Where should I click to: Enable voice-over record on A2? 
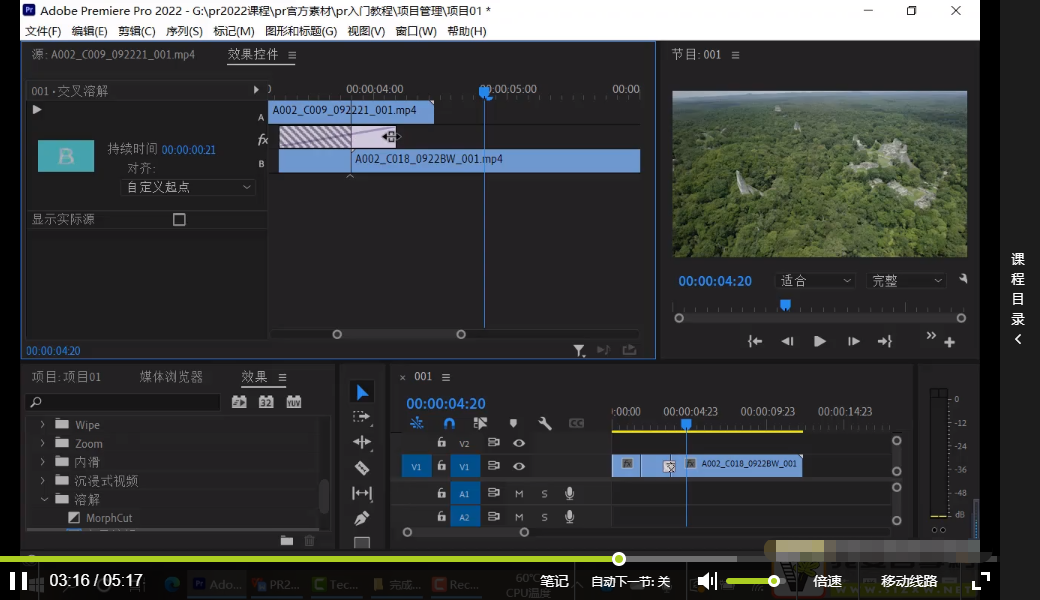(569, 517)
